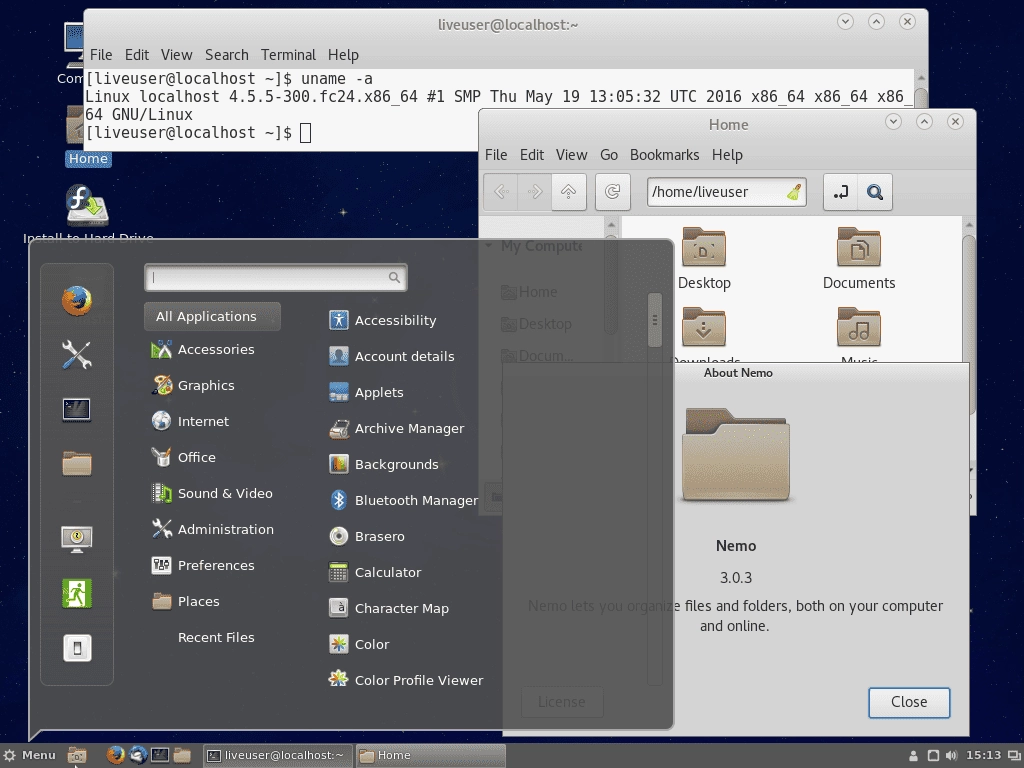This screenshot has height=768, width=1024.
Task: Select Recent Files category
Action: [x=216, y=637]
